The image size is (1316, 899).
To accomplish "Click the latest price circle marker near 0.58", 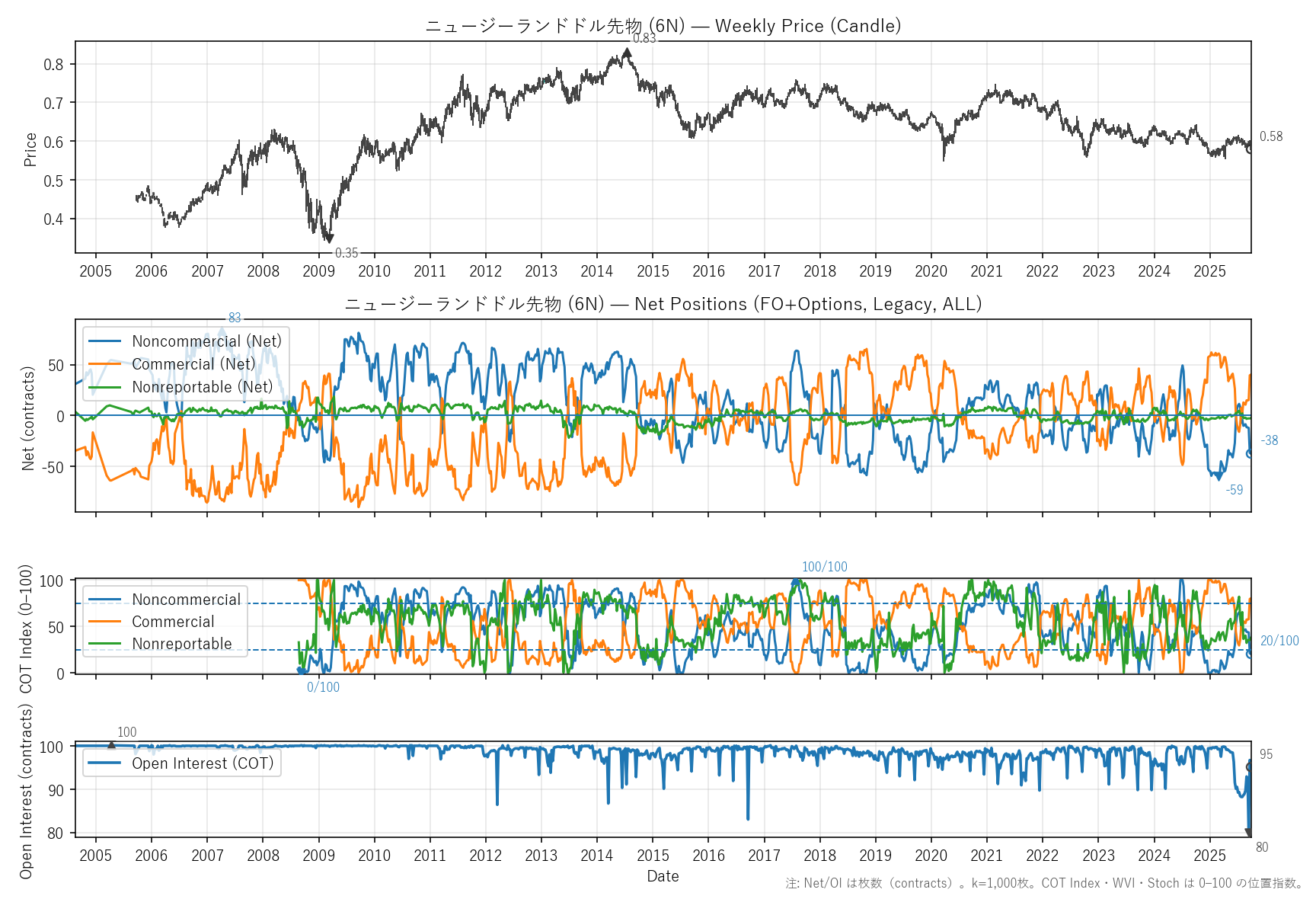I will 1249,149.
